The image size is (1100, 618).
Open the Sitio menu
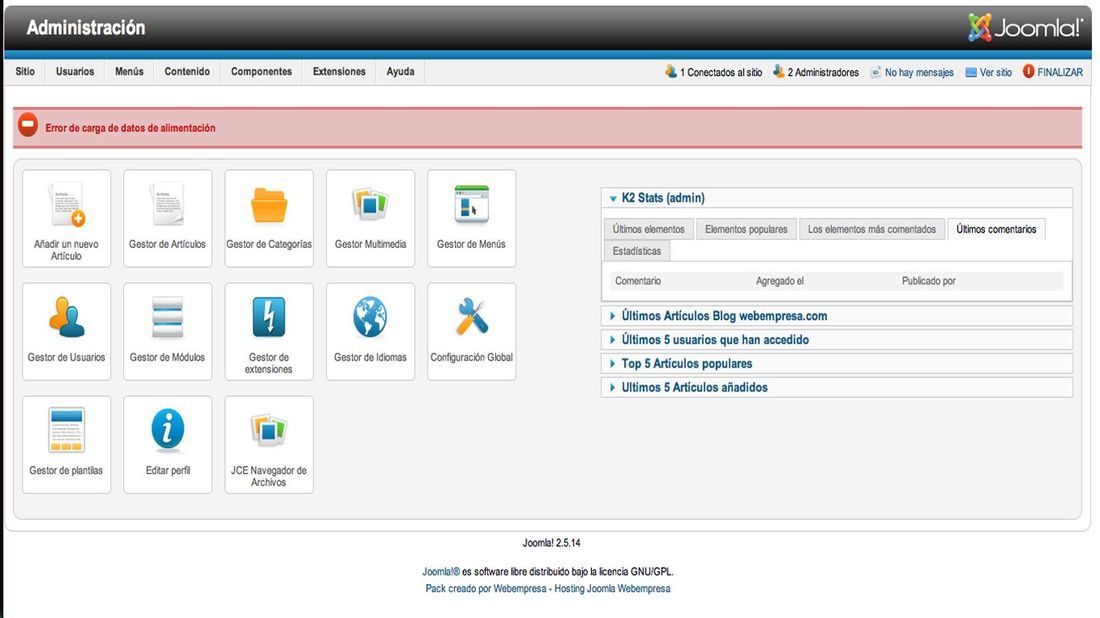click(25, 72)
